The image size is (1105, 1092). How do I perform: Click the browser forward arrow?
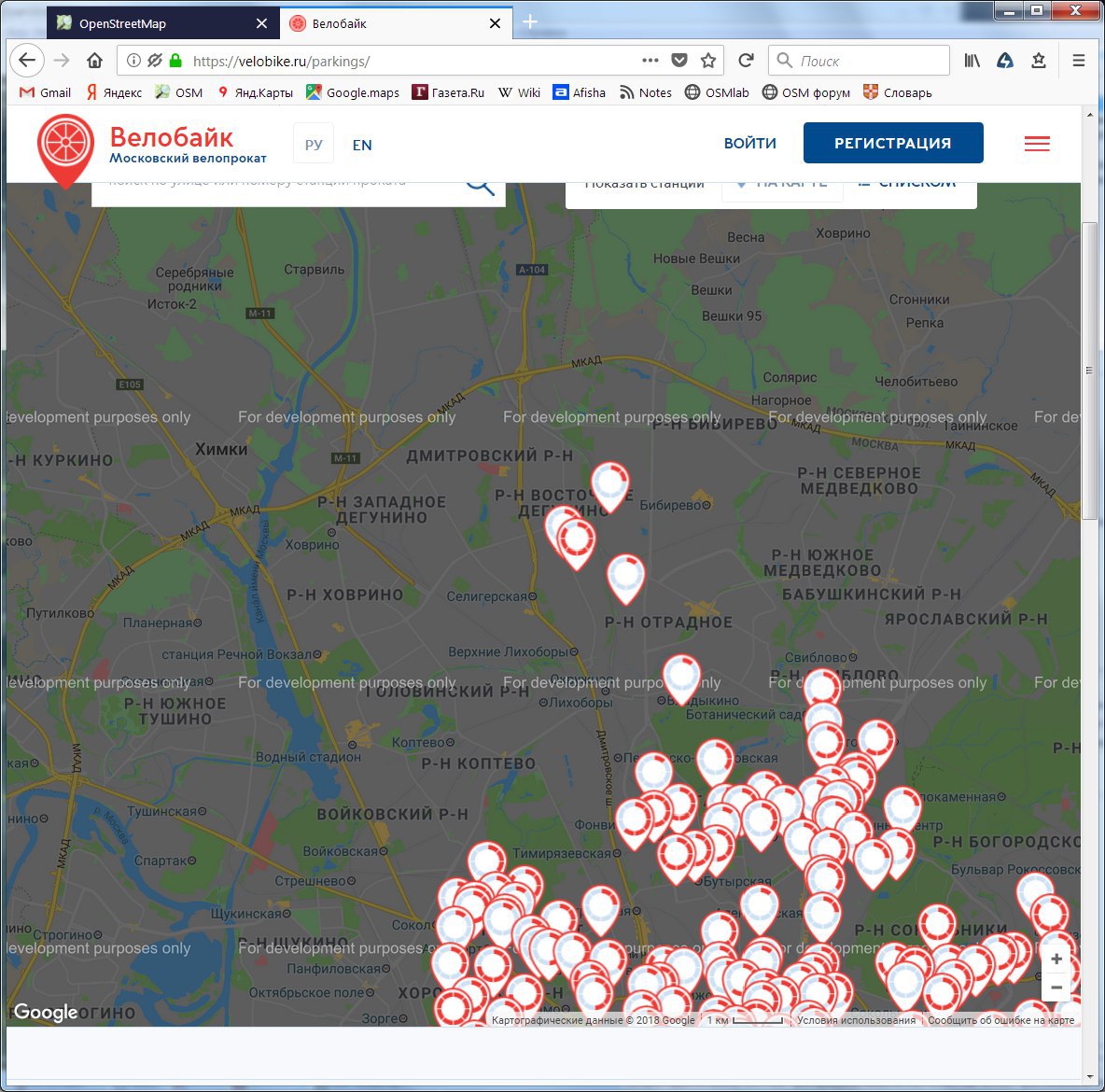[62, 61]
